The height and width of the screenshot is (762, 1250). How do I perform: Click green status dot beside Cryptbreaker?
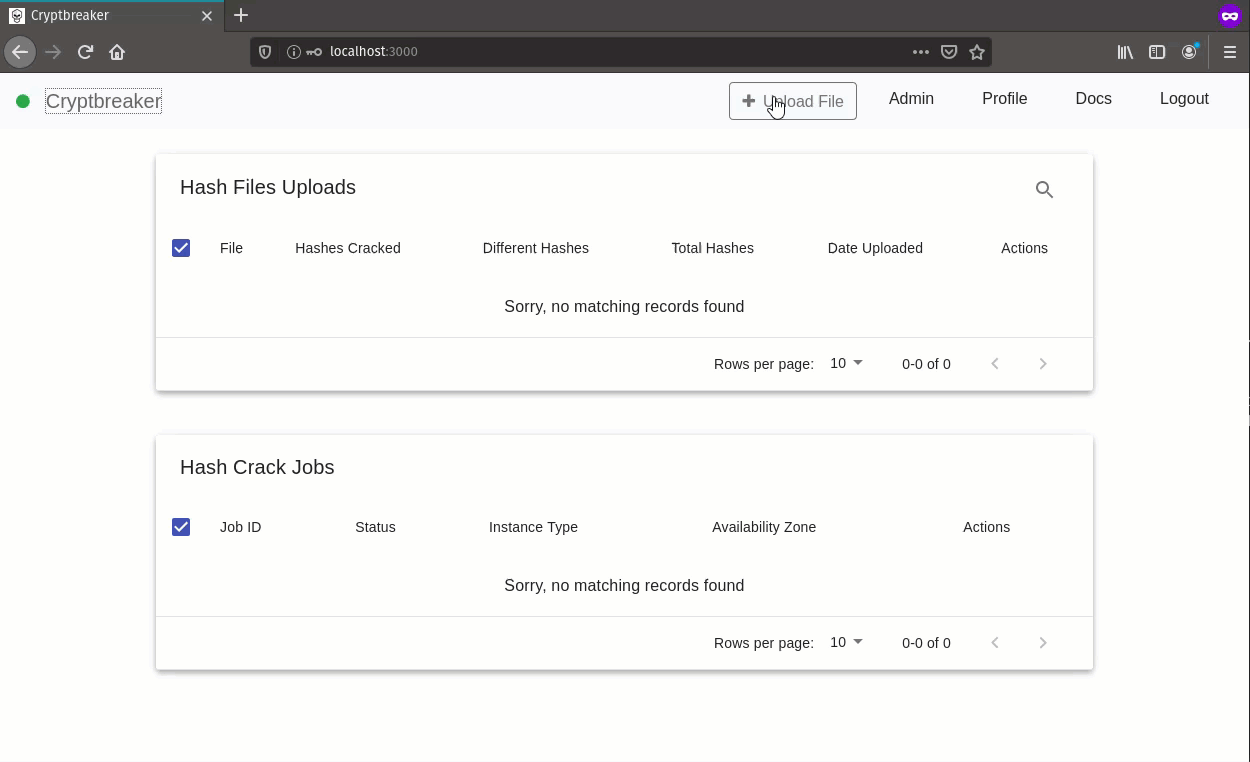coord(23,101)
